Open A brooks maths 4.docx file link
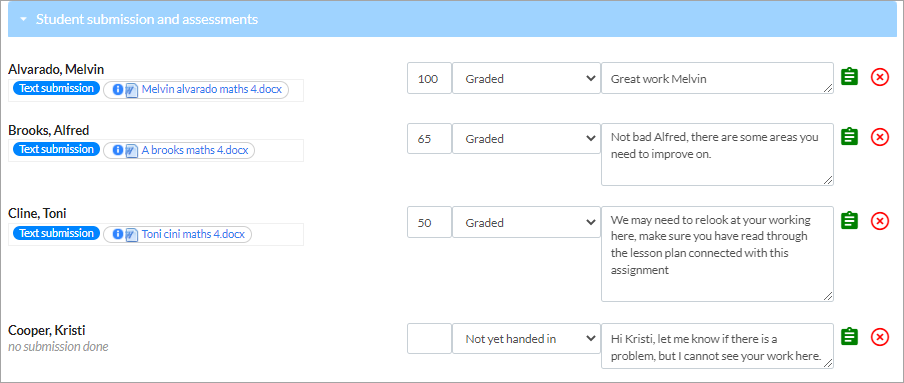The image size is (904, 383). pyautogui.click(x=195, y=150)
